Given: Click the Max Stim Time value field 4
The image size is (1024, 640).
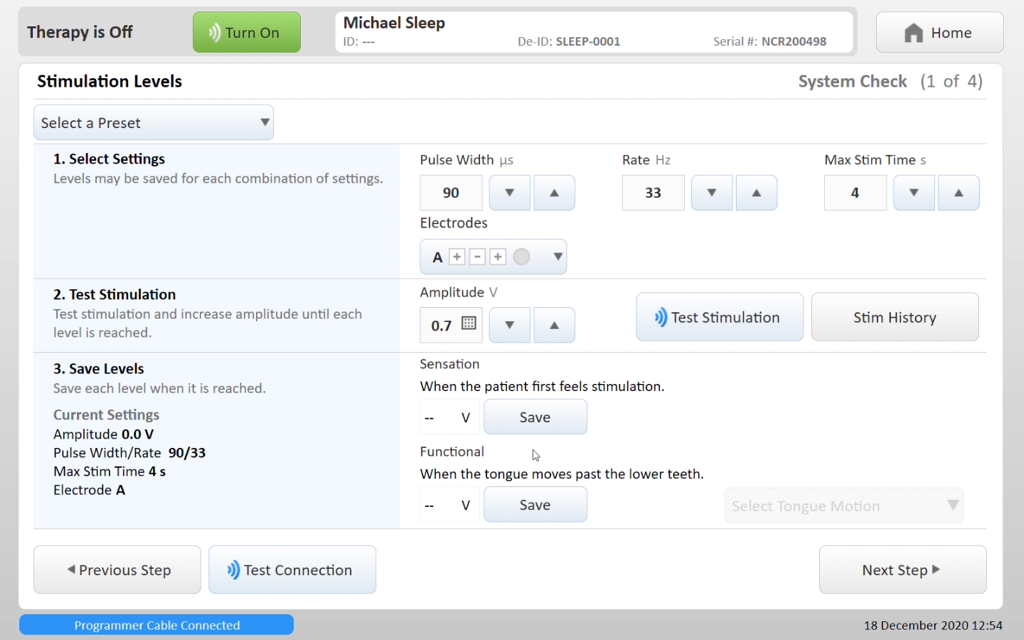Looking at the screenshot, I should tap(855, 193).
